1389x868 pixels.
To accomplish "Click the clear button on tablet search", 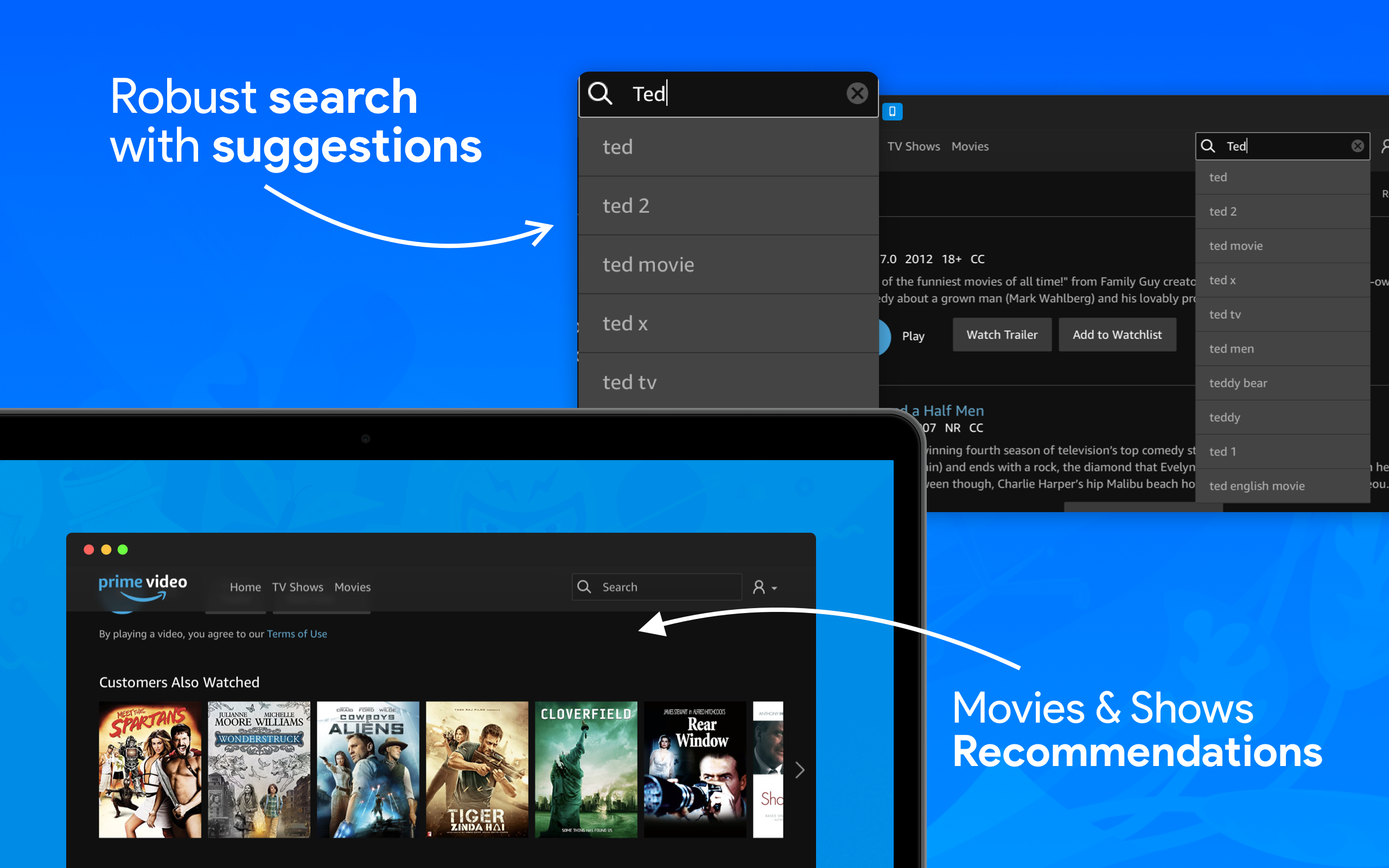I will pos(1357,147).
